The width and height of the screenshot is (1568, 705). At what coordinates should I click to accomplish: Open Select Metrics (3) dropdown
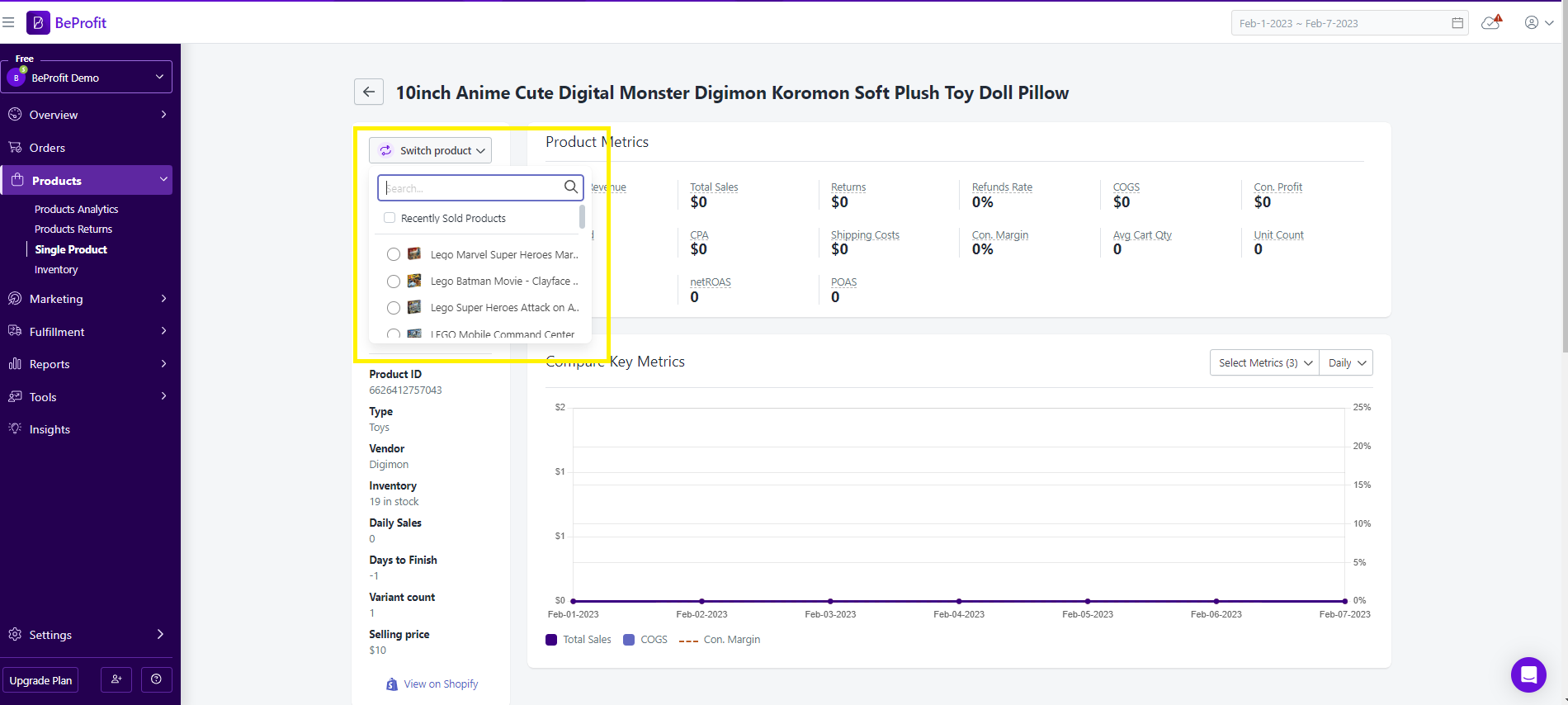(x=1264, y=362)
